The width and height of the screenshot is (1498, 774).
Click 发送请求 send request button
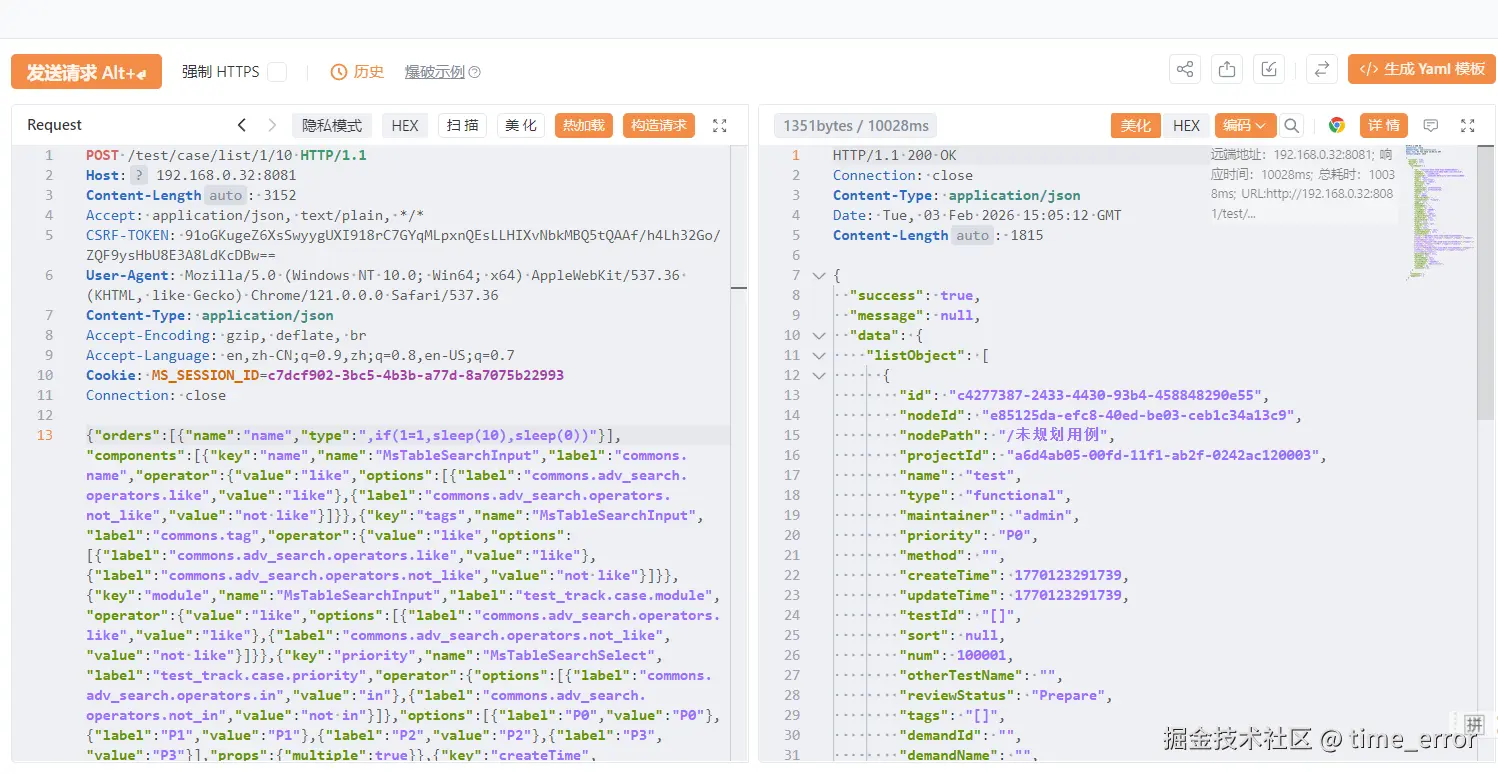pos(86,72)
